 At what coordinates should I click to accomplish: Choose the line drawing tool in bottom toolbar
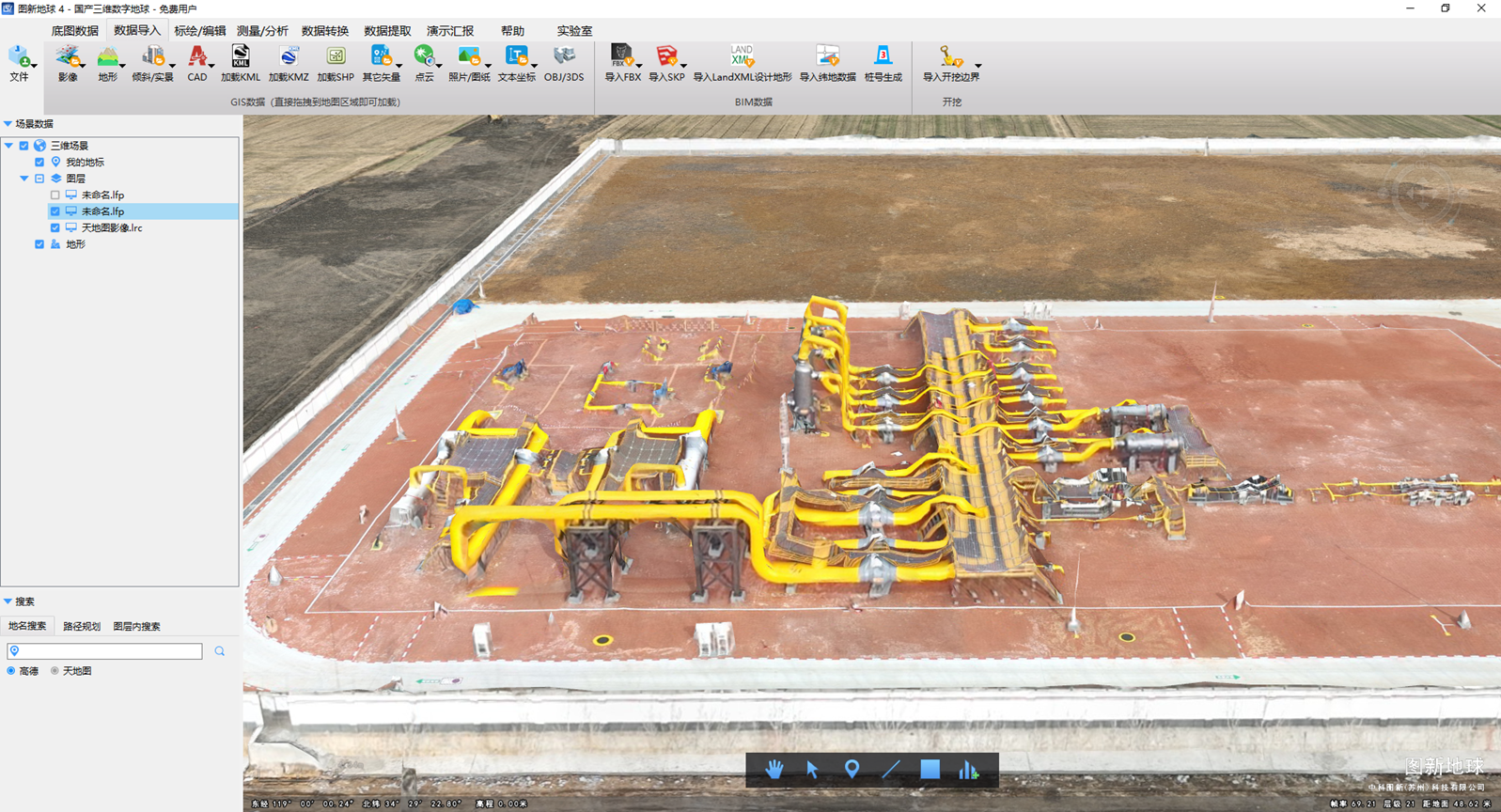pyautogui.click(x=891, y=770)
